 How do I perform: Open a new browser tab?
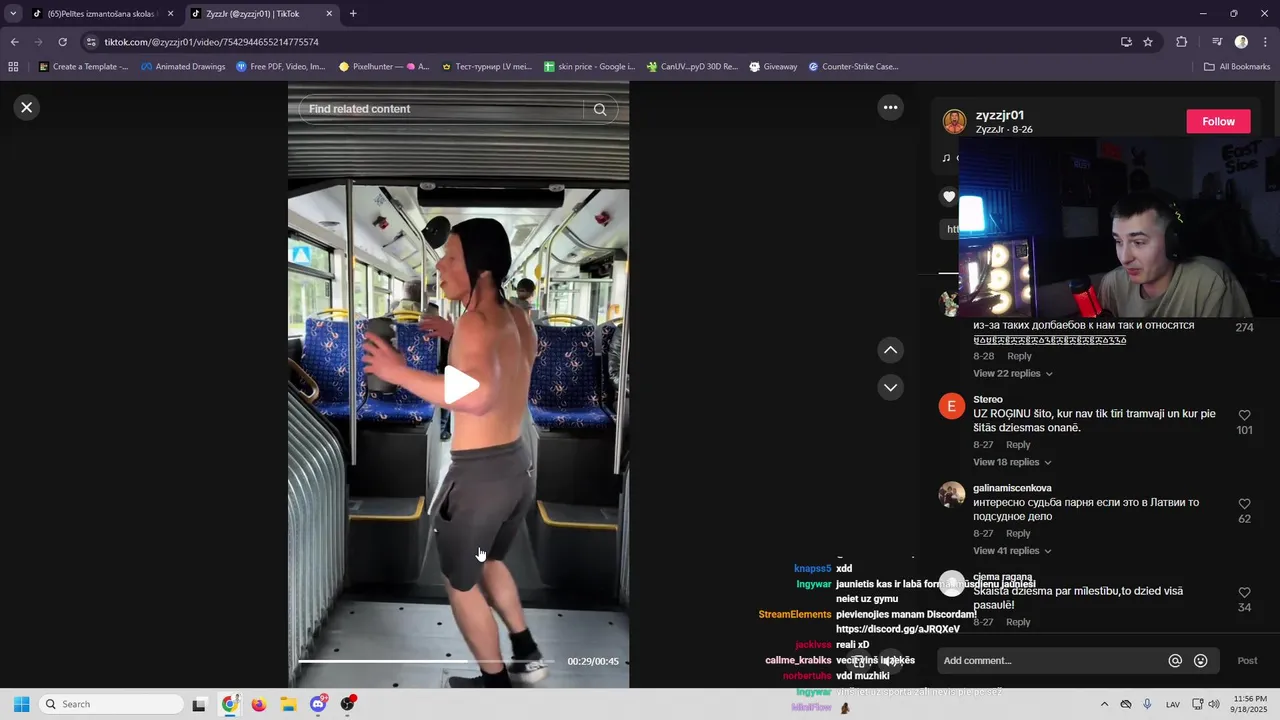click(353, 14)
